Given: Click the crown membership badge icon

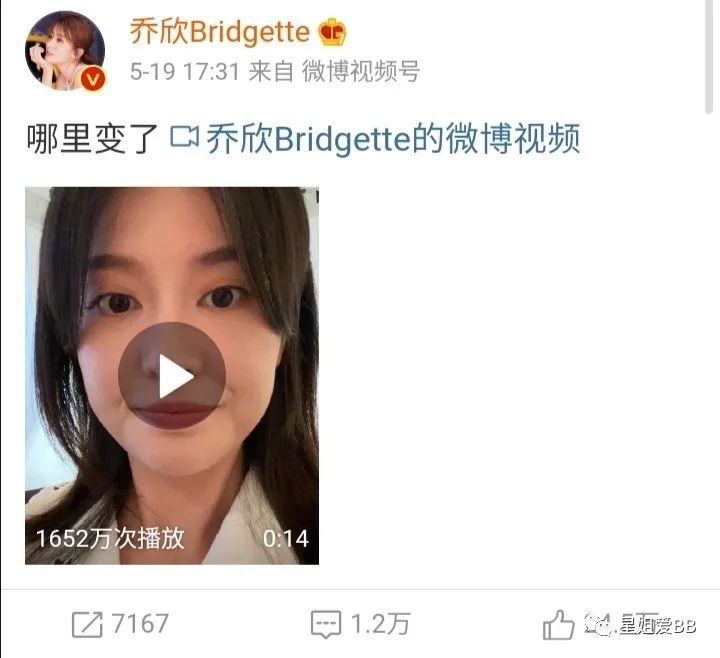Looking at the screenshot, I should [x=332, y=32].
